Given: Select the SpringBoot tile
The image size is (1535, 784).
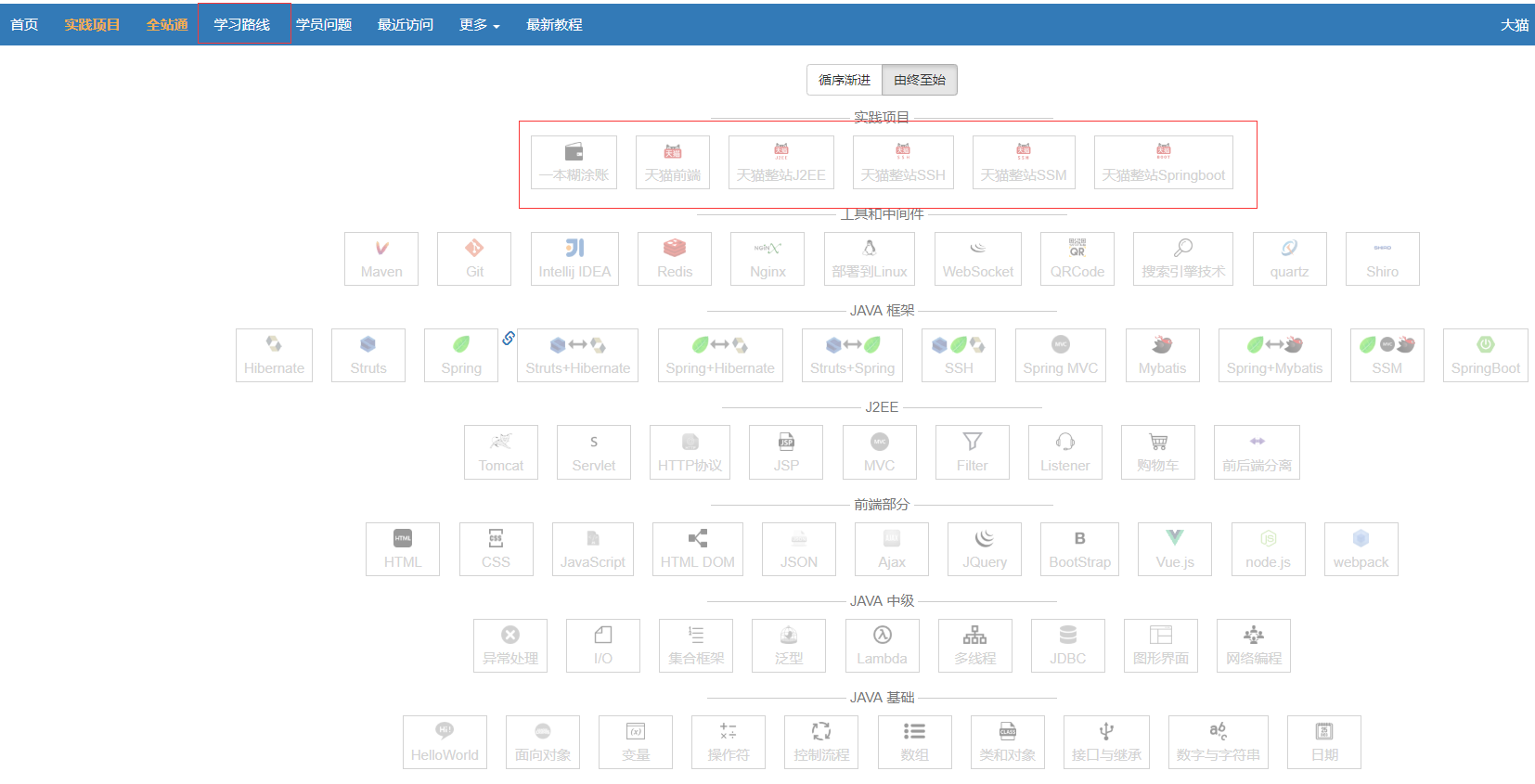Looking at the screenshot, I should tap(1486, 355).
